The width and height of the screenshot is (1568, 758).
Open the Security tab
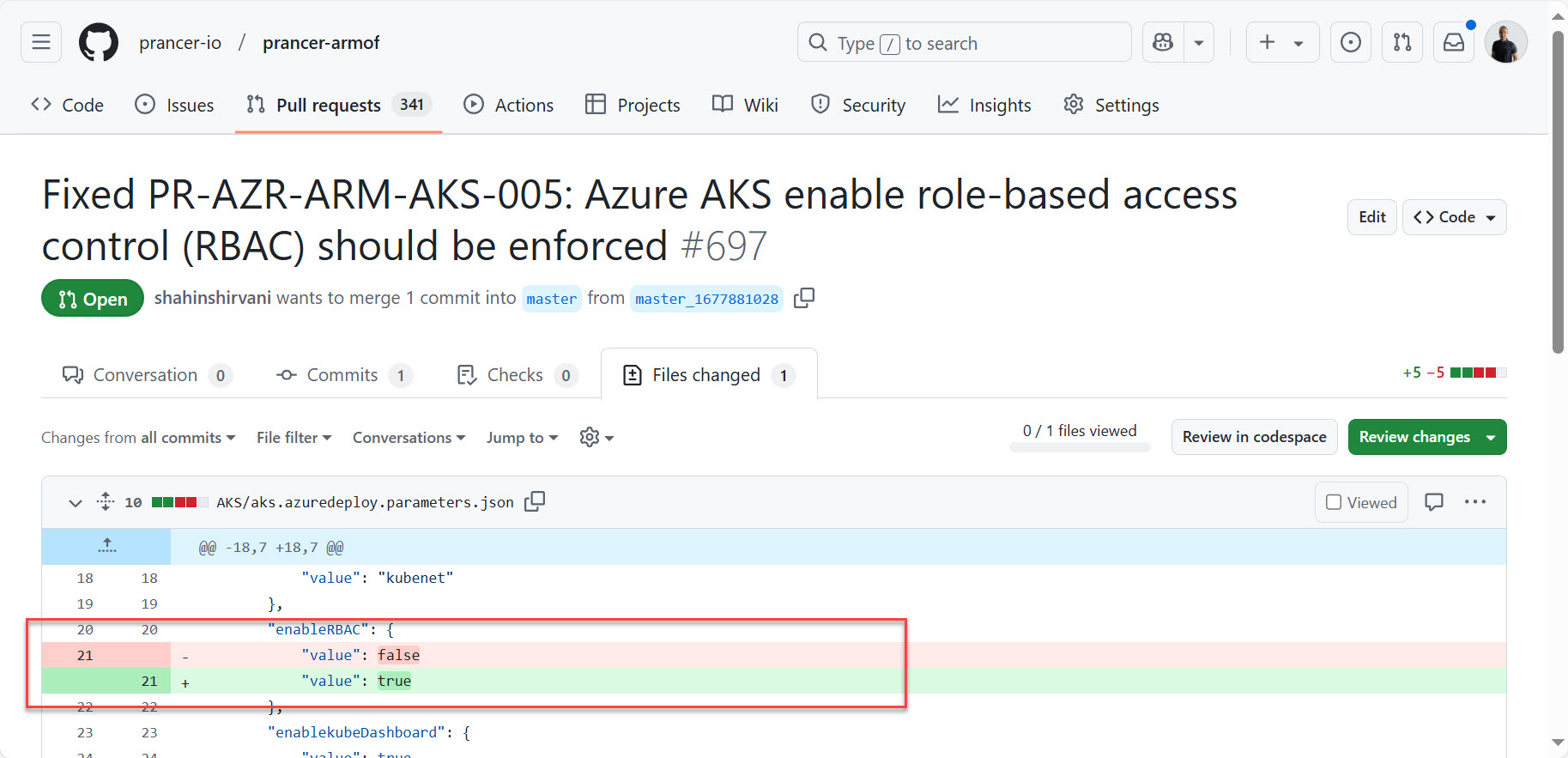[x=857, y=105]
